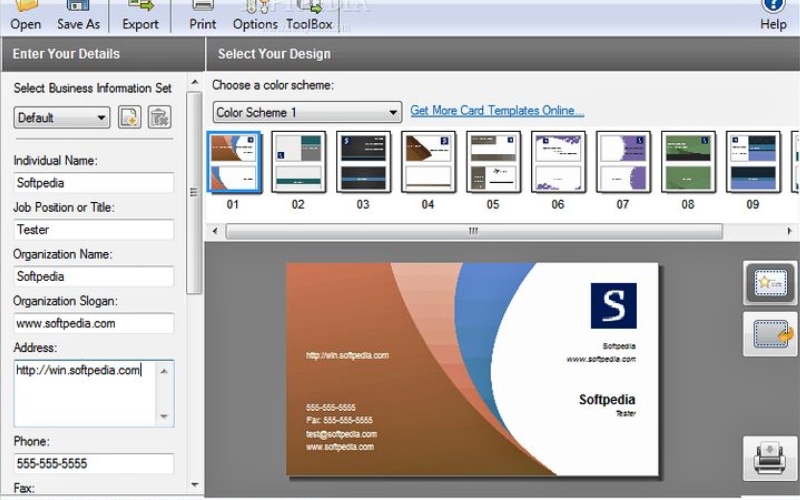Follow the Get More Card Templates Online link
The image size is (800, 500).
(x=497, y=110)
